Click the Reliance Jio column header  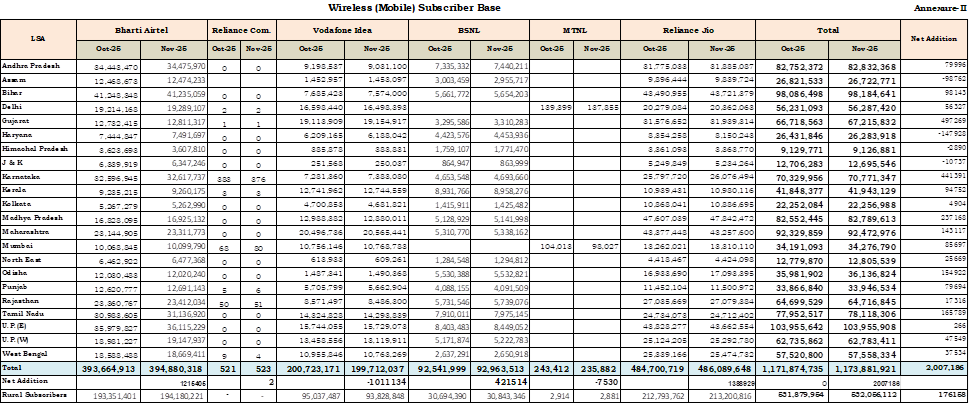click(x=688, y=31)
